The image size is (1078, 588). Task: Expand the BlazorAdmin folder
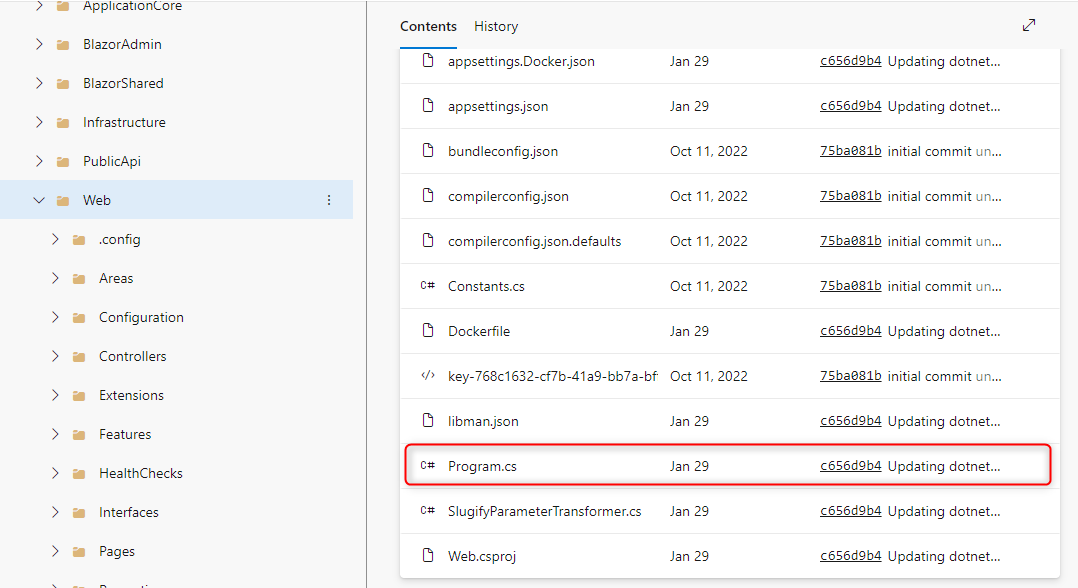(x=39, y=44)
